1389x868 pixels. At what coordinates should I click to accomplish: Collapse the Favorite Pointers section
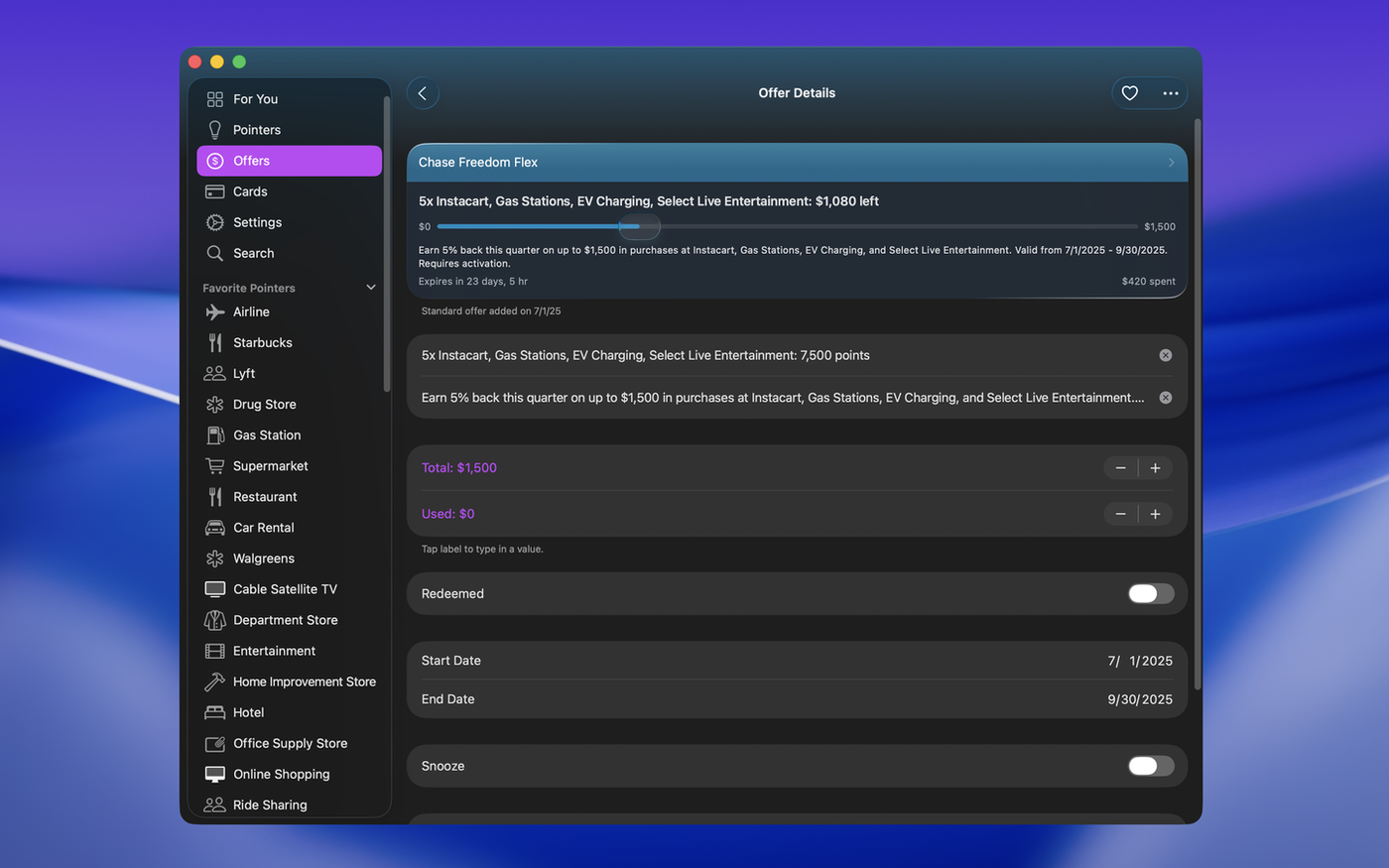coord(371,288)
